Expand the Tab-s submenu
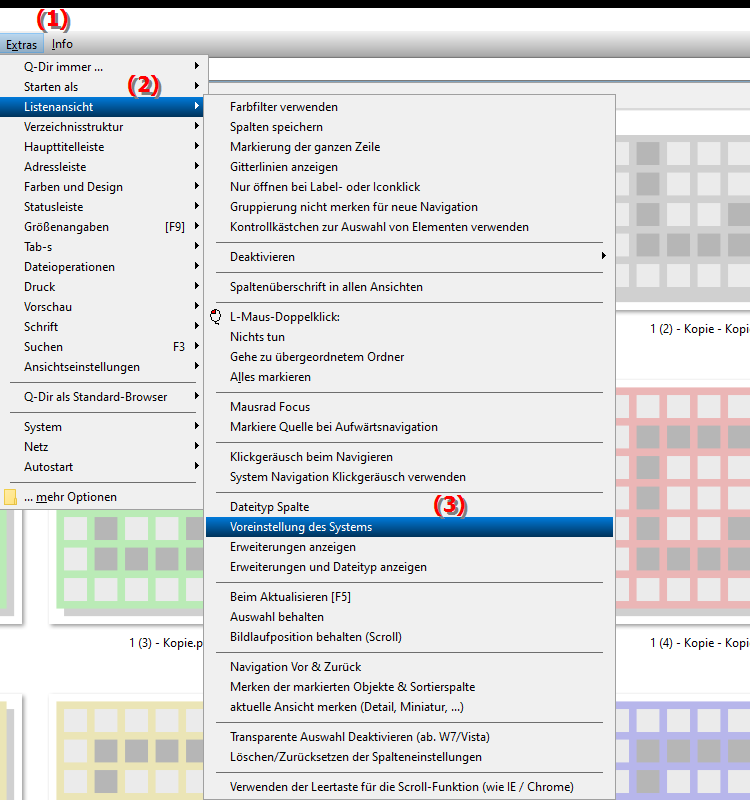The height and width of the screenshot is (800, 750). point(102,247)
